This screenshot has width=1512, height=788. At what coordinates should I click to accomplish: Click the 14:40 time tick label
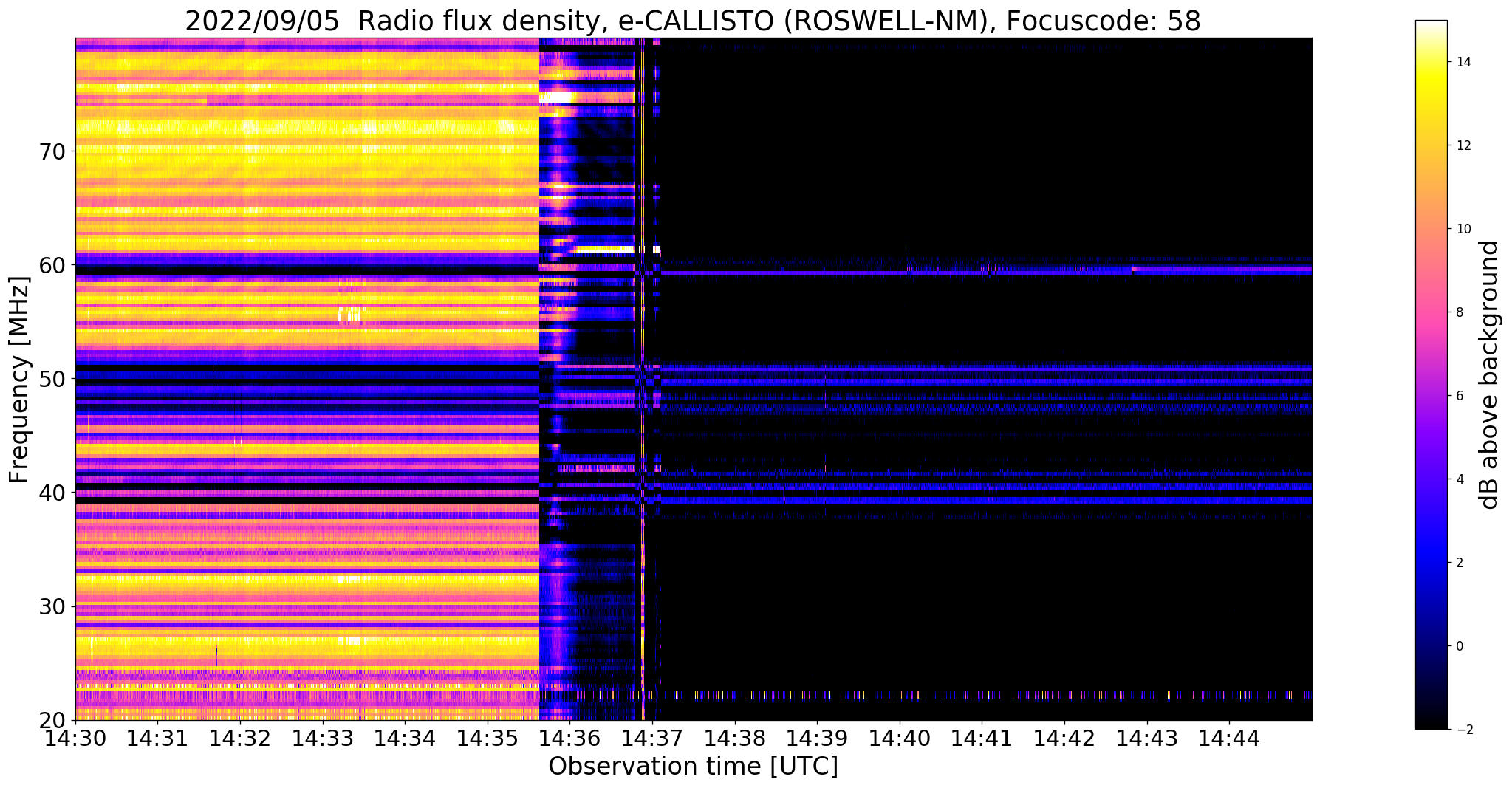click(x=900, y=737)
